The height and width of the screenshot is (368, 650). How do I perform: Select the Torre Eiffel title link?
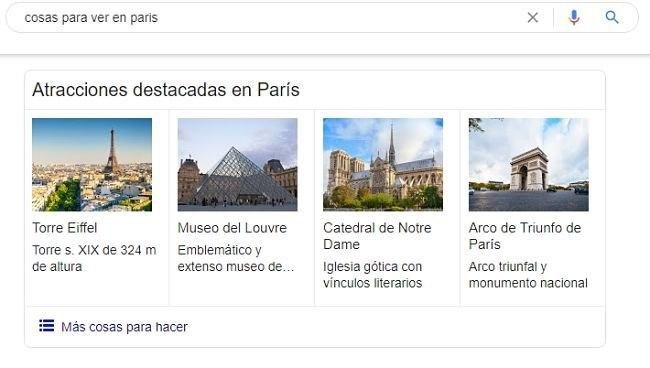pos(65,228)
